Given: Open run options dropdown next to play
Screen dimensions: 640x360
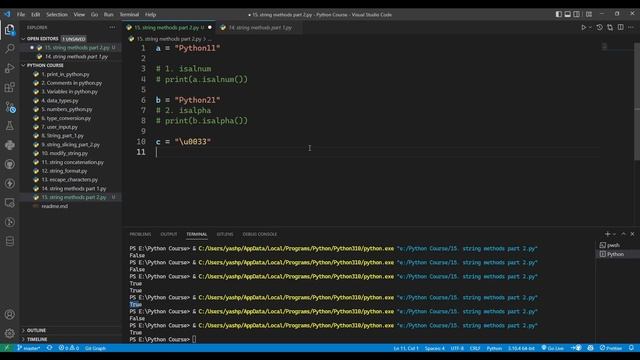Looking at the screenshot, I should (x=590, y=27).
